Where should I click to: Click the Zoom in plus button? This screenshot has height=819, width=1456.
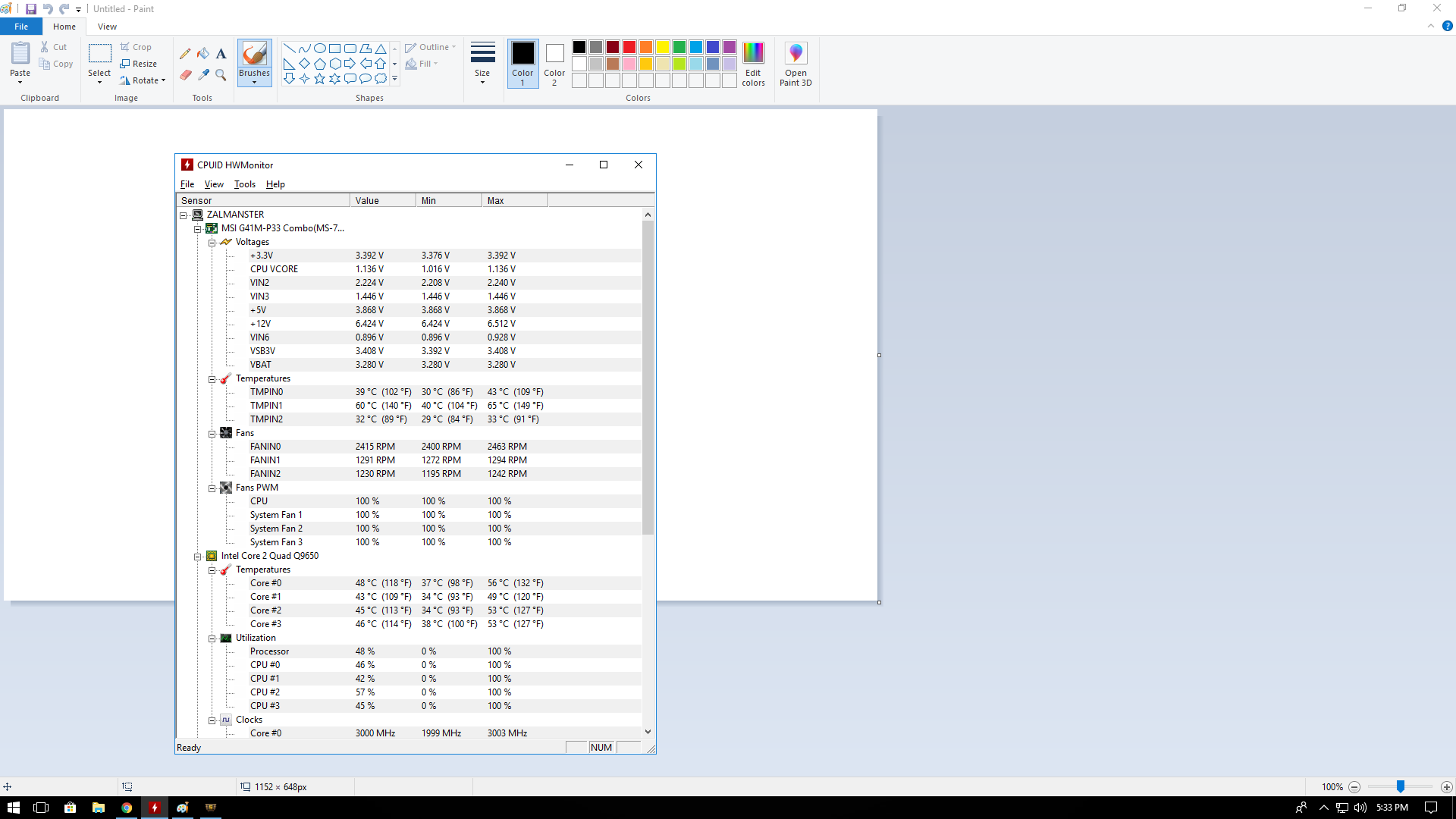pyautogui.click(x=1447, y=787)
